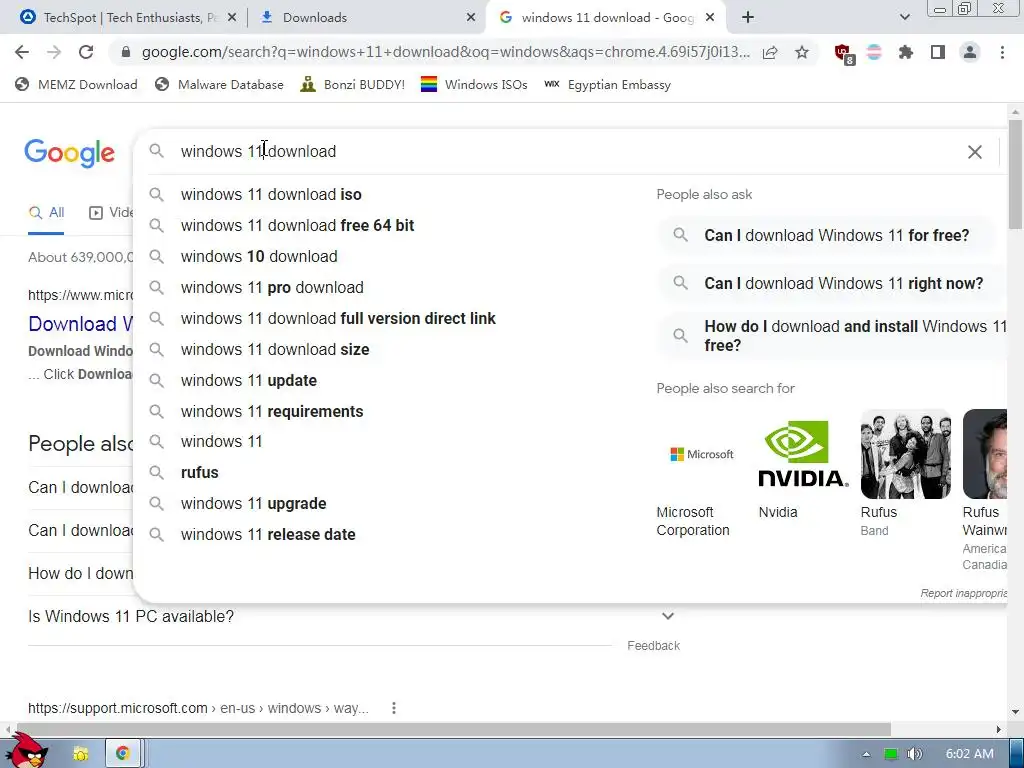Image resolution: width=1024 pixels, height=768 pixels.
Task: Close the TechSpot tab
Action: [232, 18]
